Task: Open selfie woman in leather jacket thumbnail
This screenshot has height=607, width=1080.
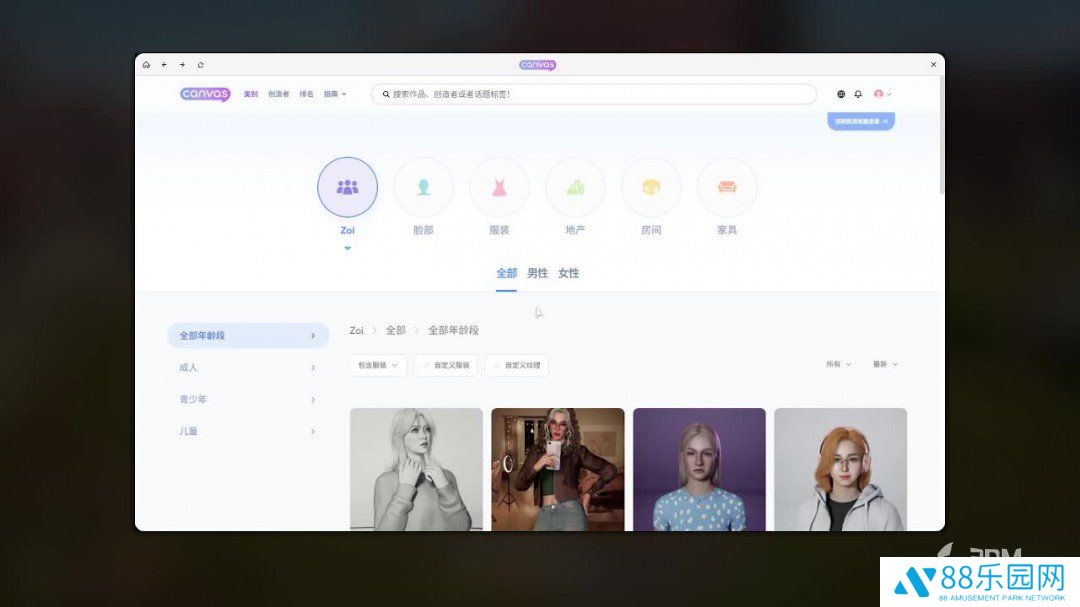Action: (x=558, y=469)
